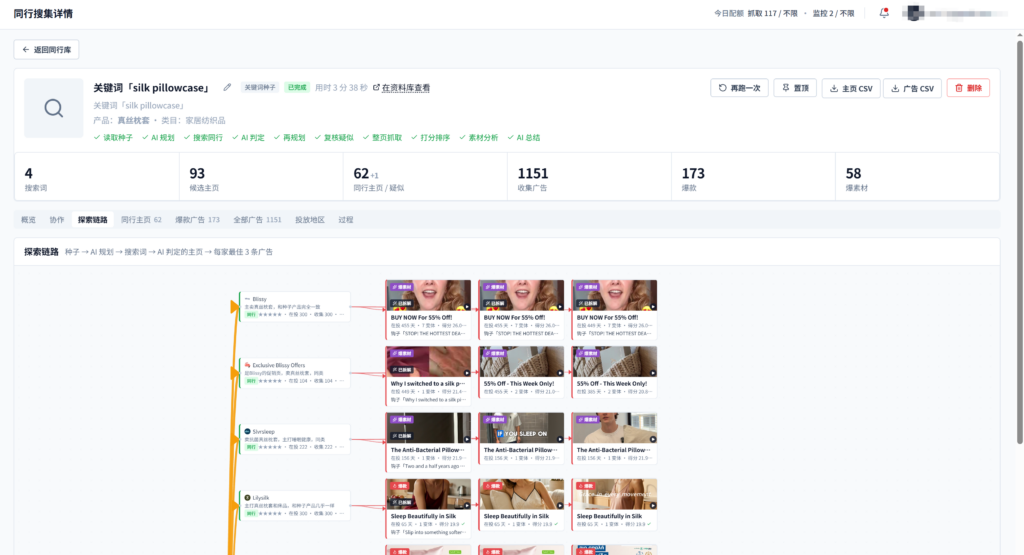Click the red 删除 button
Screen dimensions: 1024x555
click(968, 88)
